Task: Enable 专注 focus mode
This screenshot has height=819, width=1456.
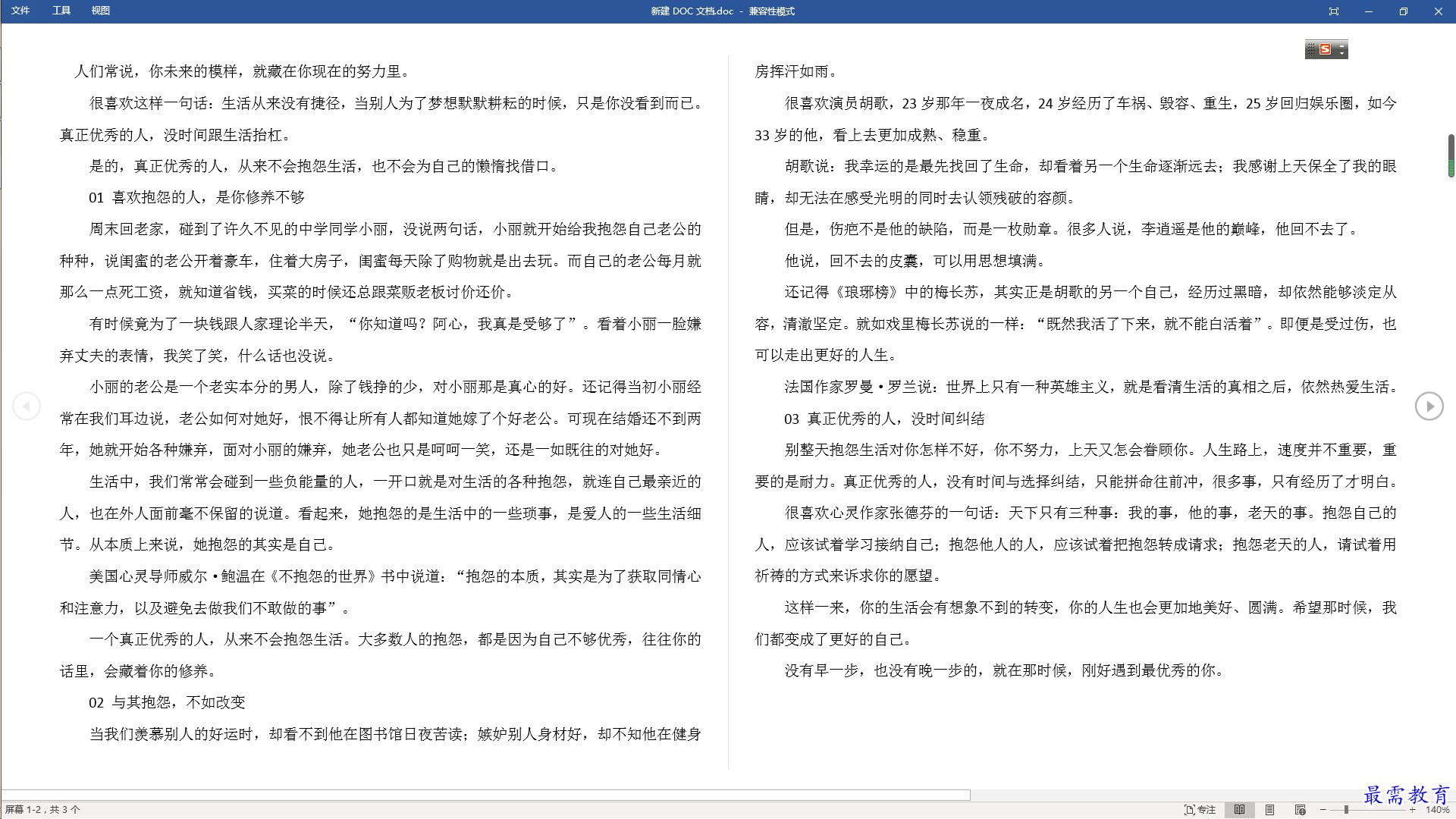Action: tap(1200, 810)
